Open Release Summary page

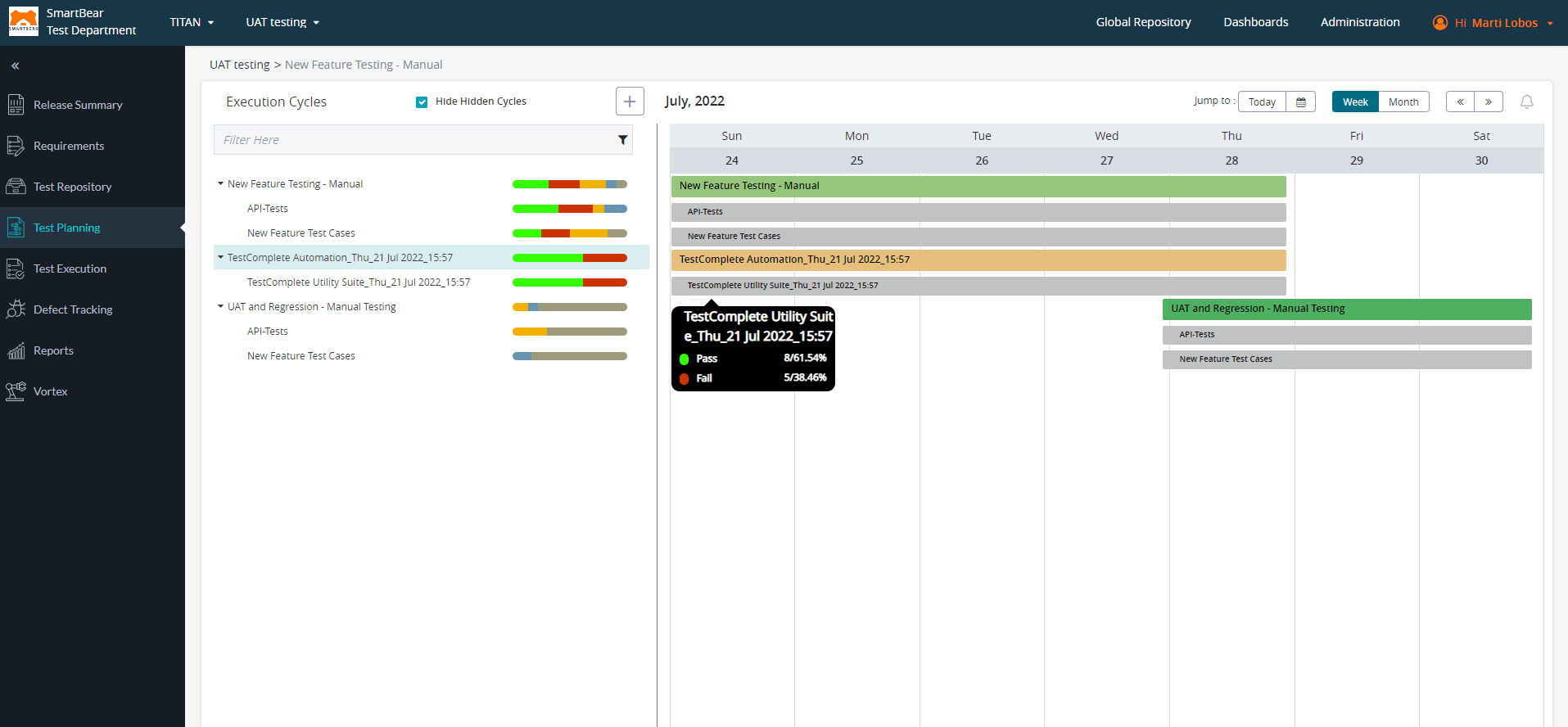point(78,105)
